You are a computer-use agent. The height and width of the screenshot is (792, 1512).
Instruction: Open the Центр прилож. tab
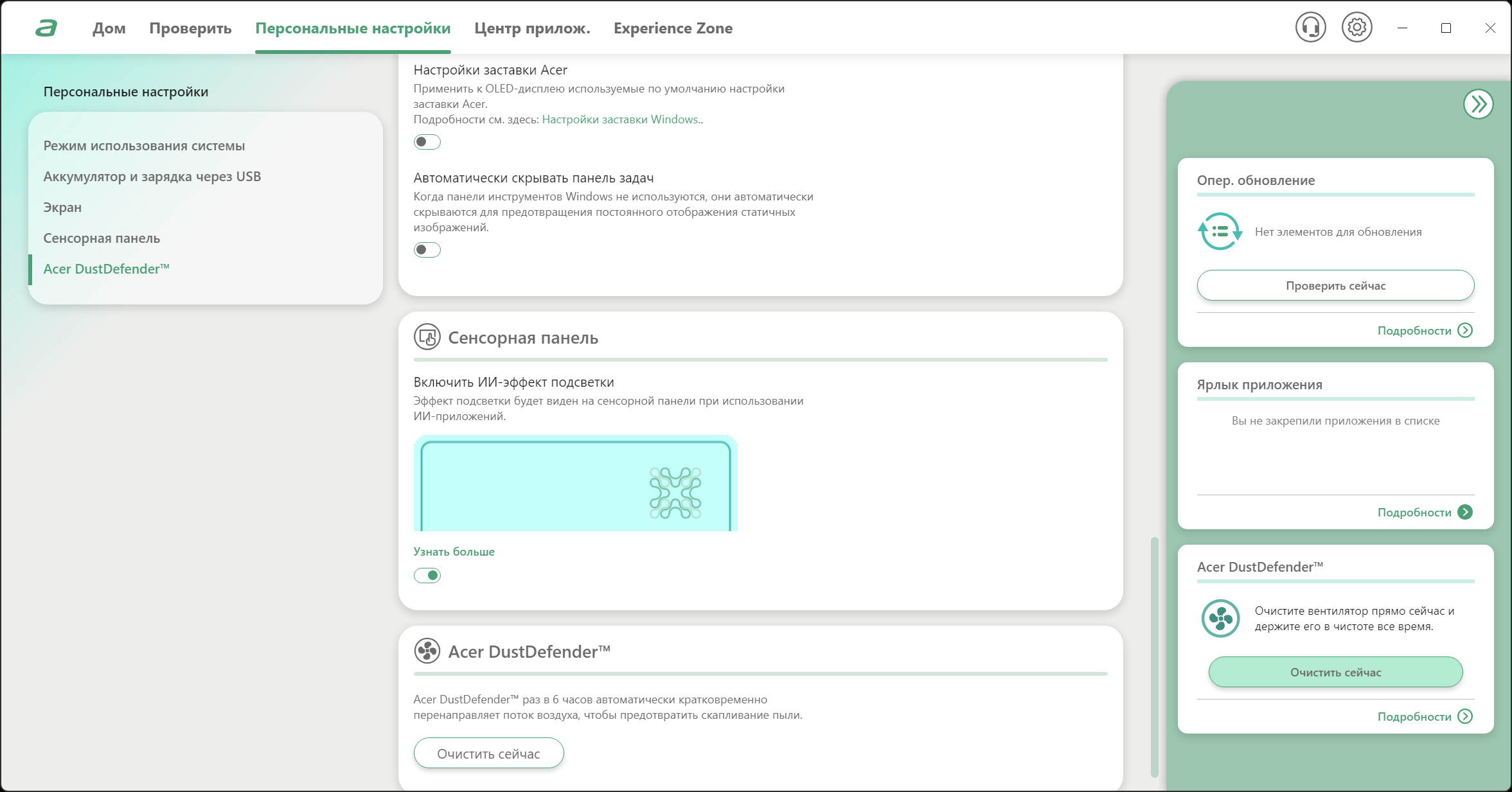[x=532, y=28]
